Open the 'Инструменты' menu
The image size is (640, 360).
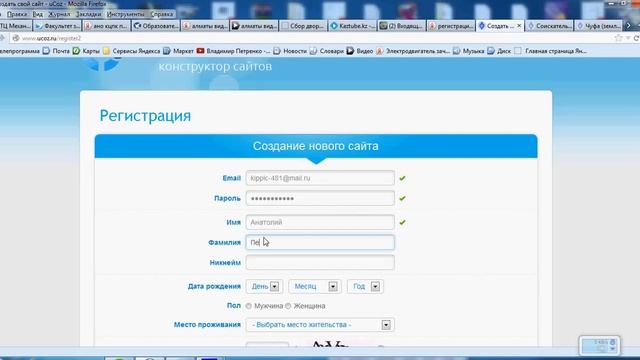[125, 14]
